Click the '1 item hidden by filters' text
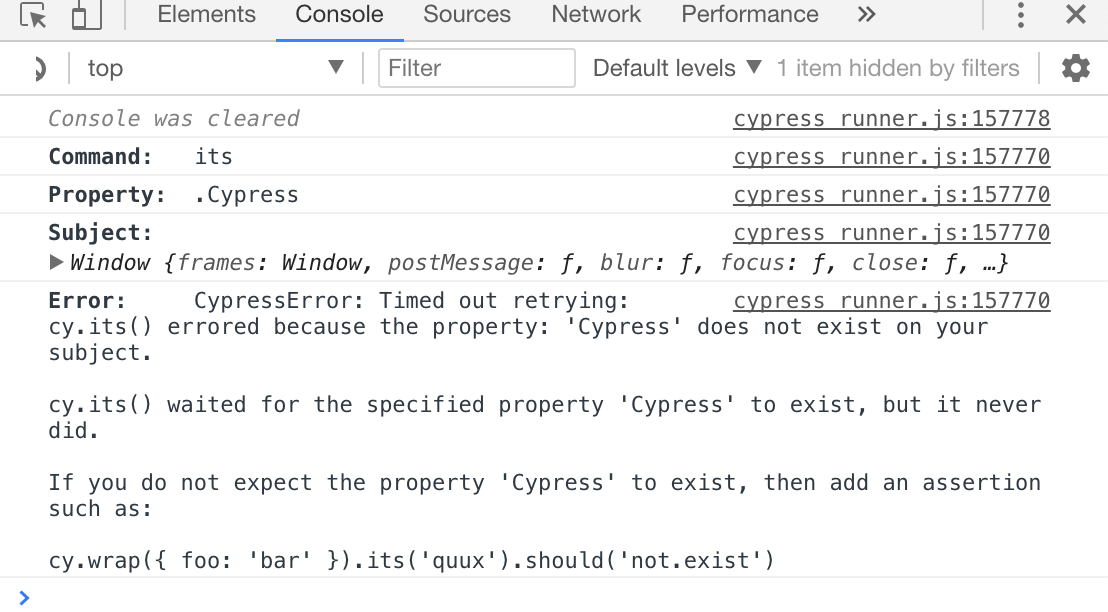 coord(897,68)
